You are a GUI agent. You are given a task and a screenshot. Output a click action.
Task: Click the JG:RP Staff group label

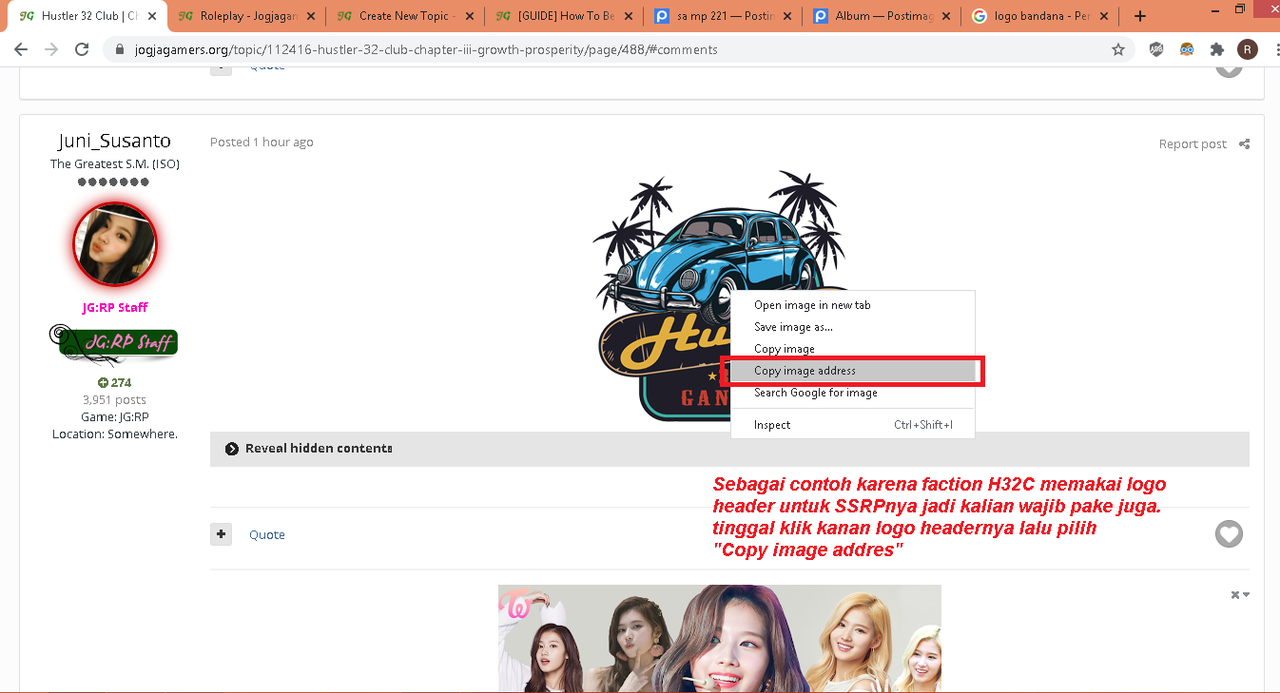[115, 307]
